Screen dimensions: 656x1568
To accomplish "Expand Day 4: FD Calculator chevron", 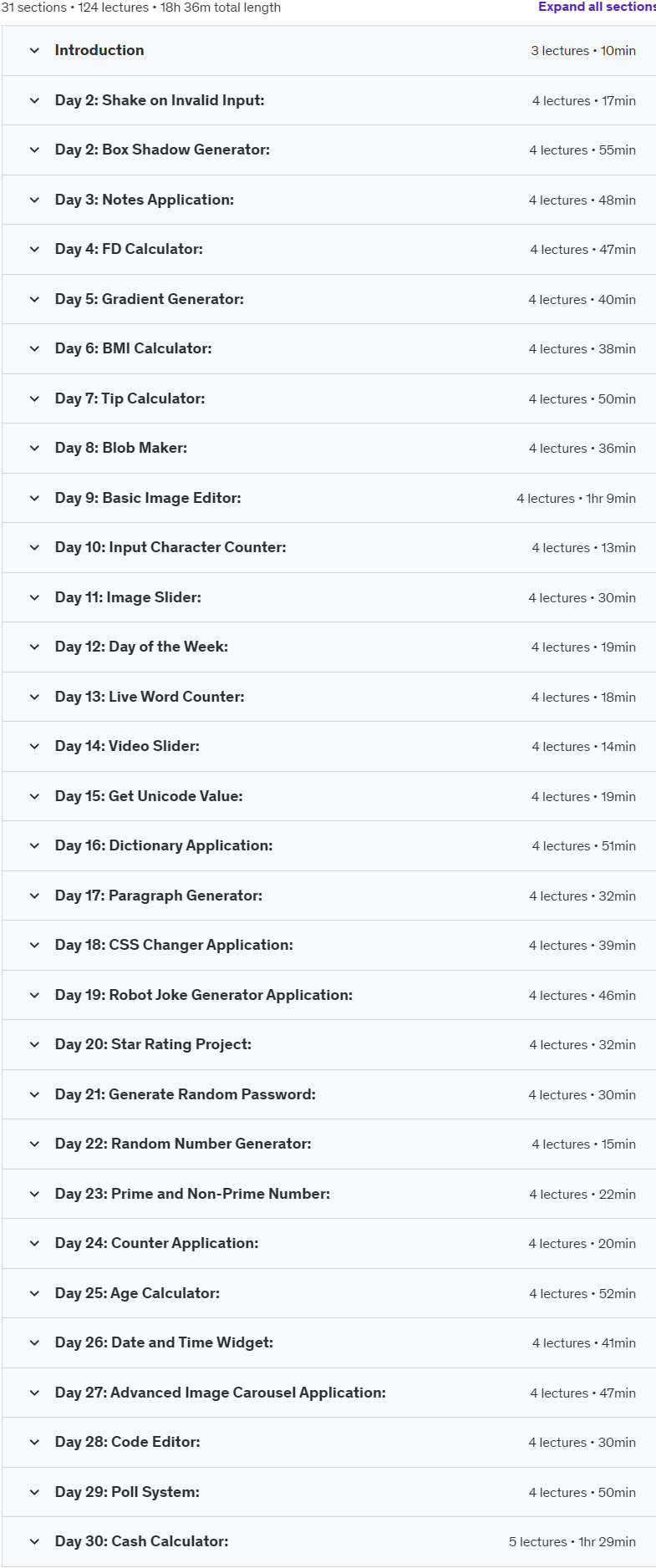I will (x=34, y=249).
